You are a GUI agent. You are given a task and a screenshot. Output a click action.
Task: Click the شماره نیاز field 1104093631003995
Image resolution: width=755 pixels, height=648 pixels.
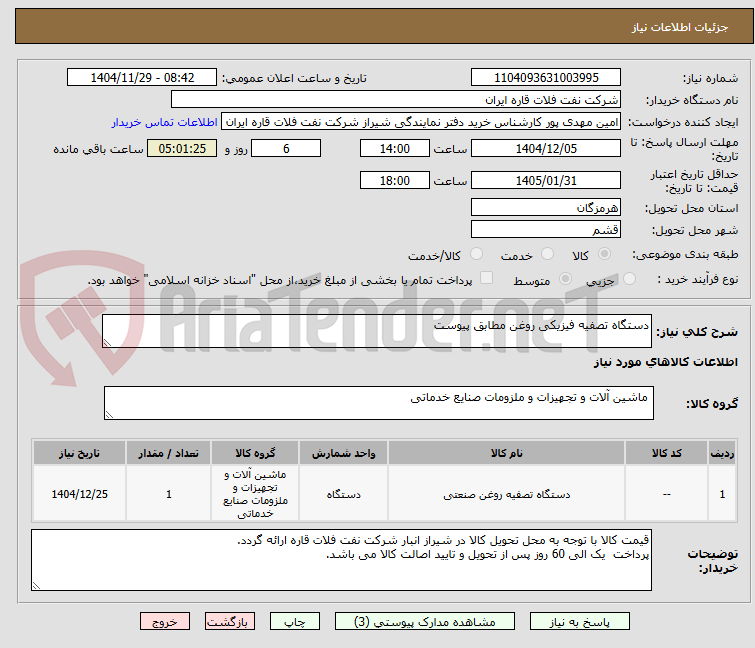click(x=546, y=78)
